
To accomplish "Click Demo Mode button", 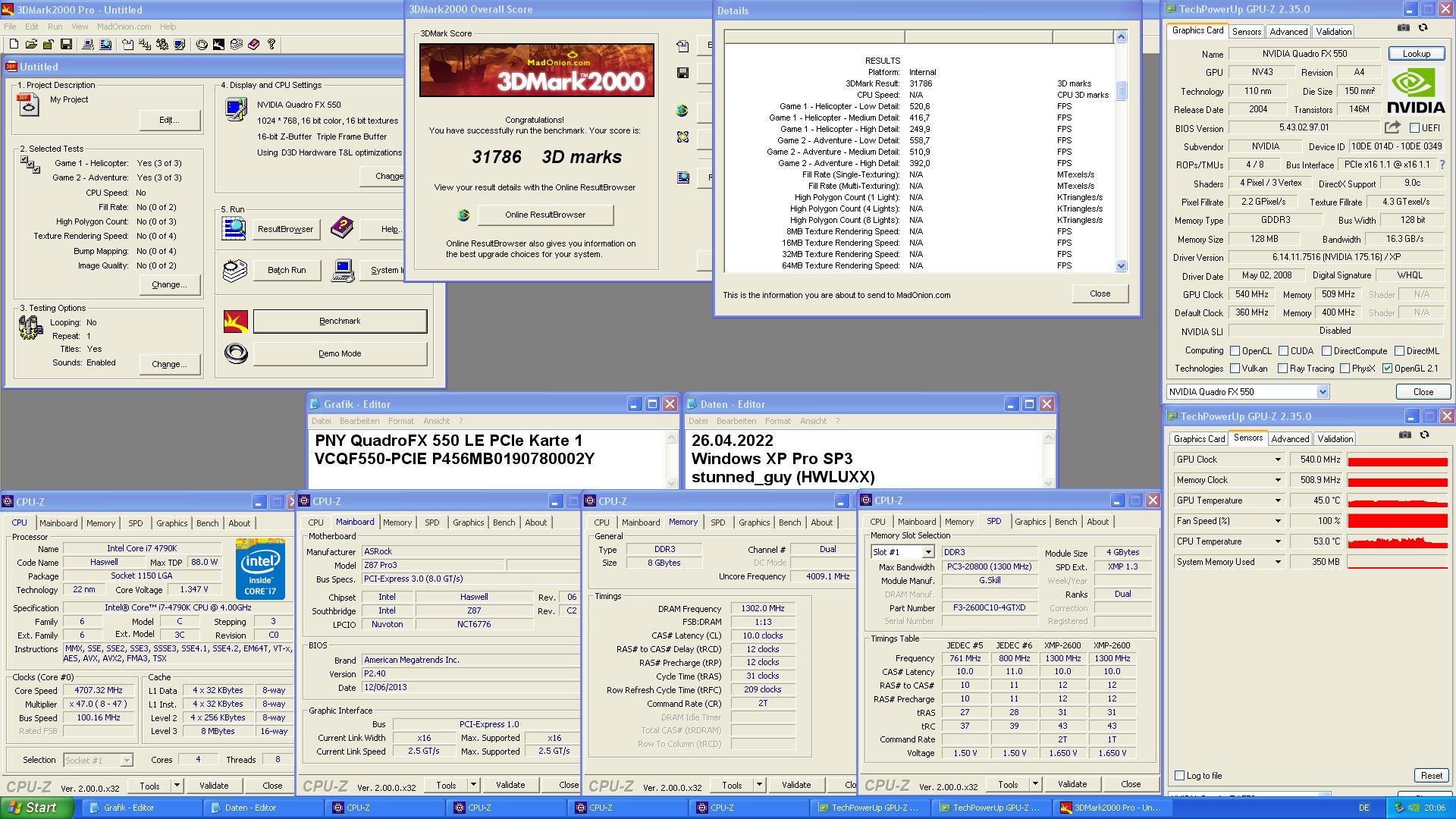I will pos(340,353).
